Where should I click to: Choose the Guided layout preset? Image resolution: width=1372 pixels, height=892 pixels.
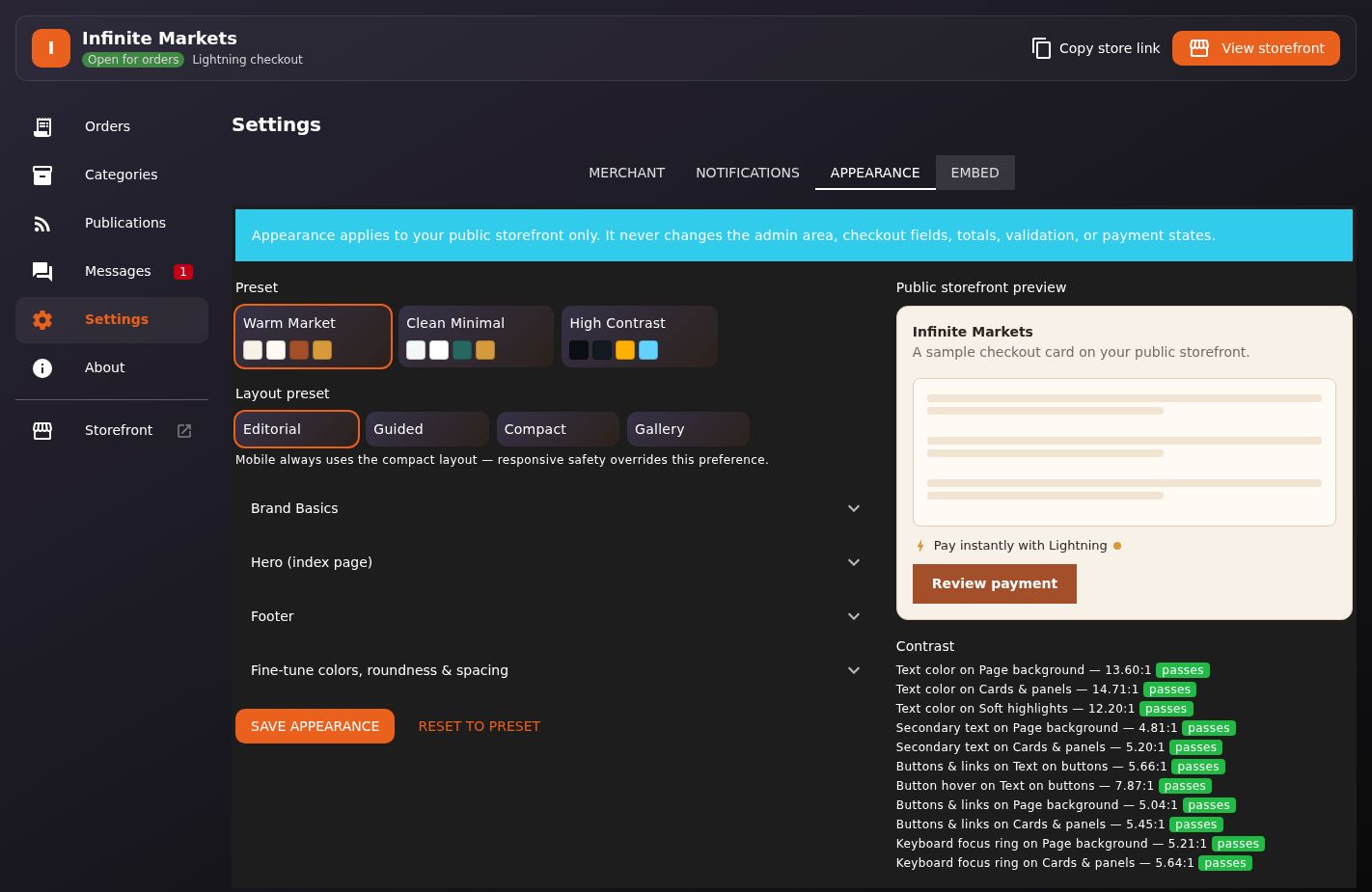point(427,429)
